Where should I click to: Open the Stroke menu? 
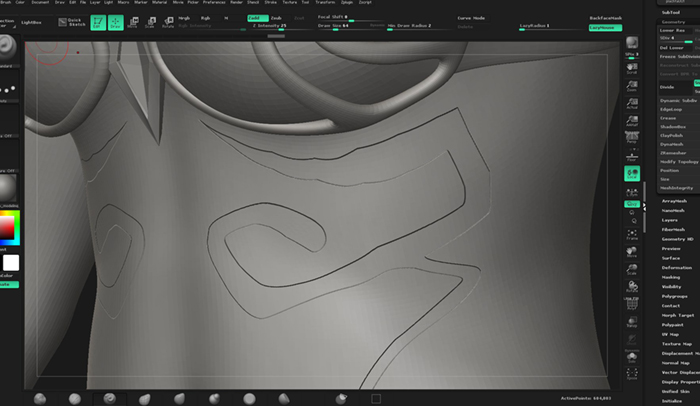pos(271,2)
